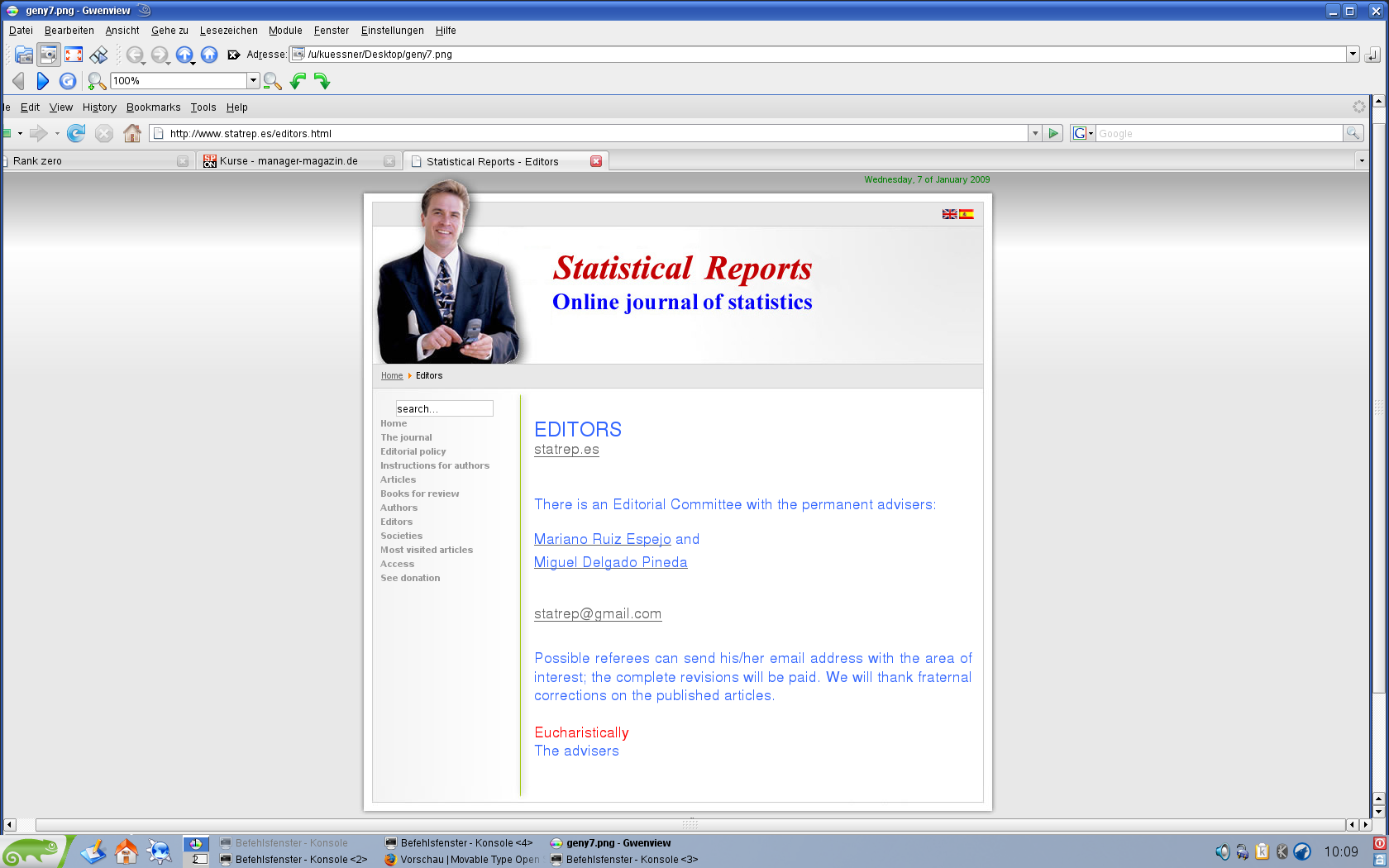
Task: Switch to Befehlsfenster - Konsole <4> taskbar button
Action: click(460, 843)
